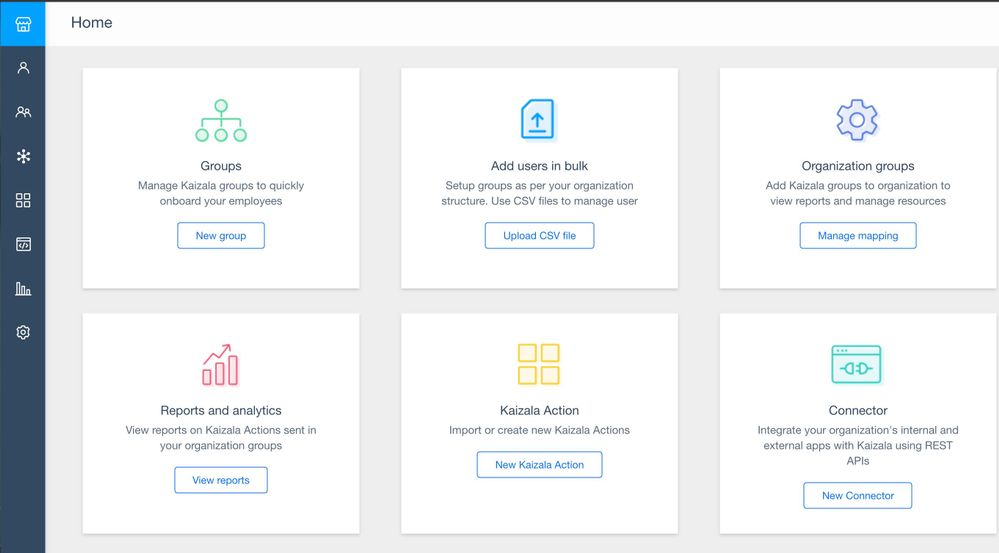The width and height of the screenshot is (999, 553).
Task: Click the green hierarchy Groups icon
Action: (221, 120)
